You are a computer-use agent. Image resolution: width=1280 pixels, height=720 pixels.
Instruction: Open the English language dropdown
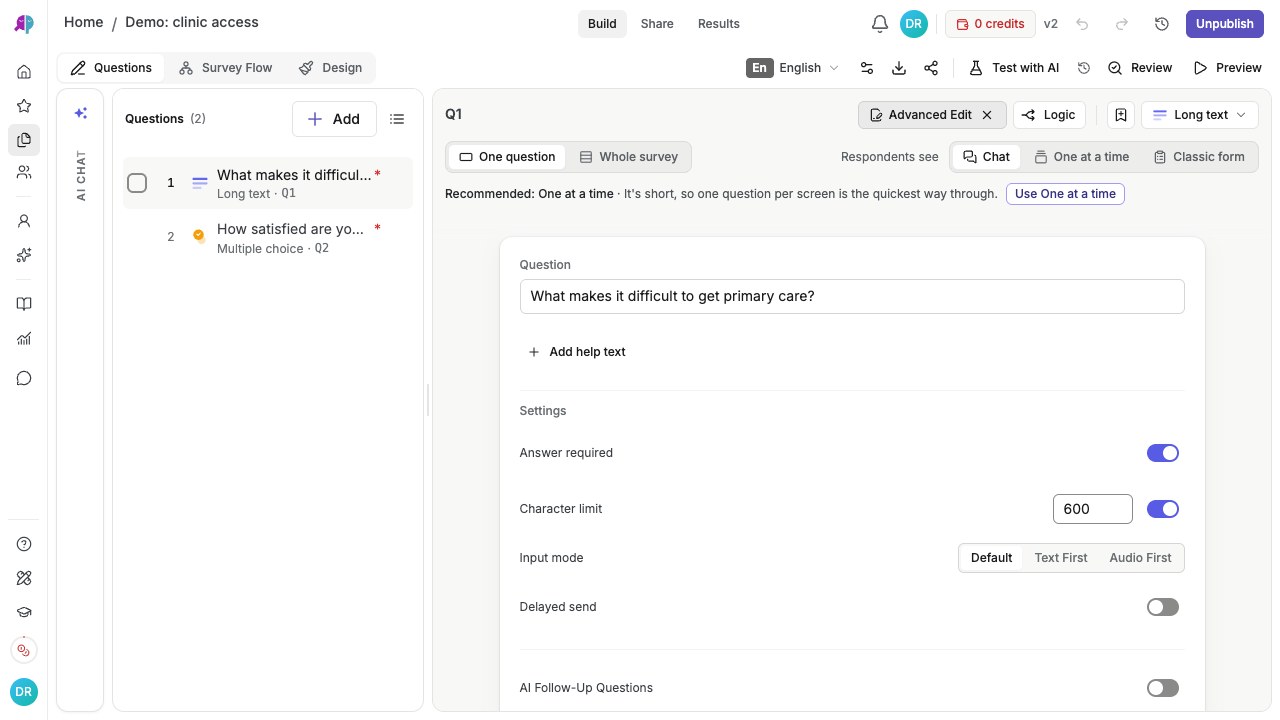pos(793,68)
